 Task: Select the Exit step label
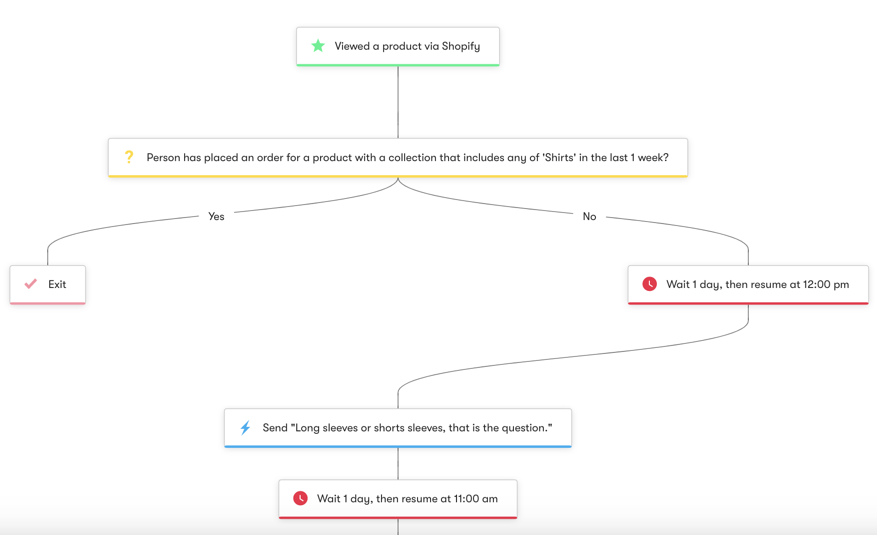click(57, 284)
